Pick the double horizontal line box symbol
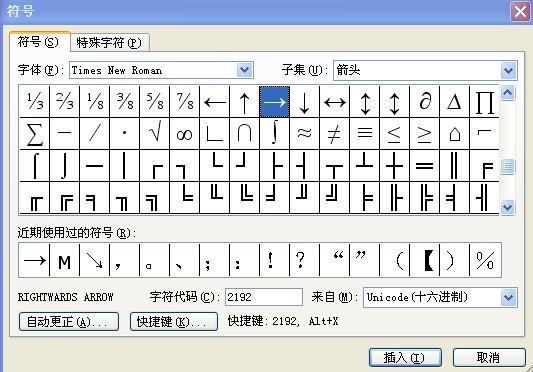Image resolution: width=533 pixels, height=372 pixels. click(x=425, y=166)
